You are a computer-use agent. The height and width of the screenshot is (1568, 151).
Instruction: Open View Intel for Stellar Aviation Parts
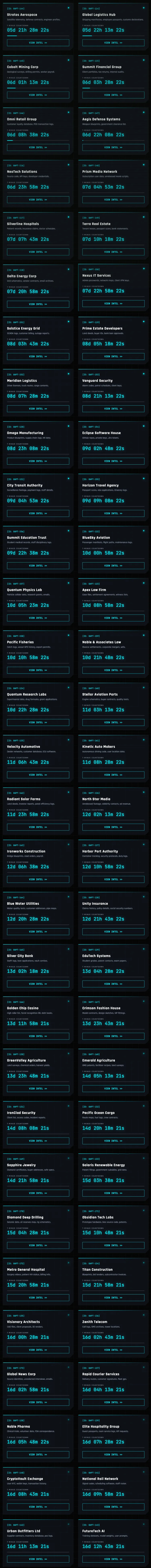point(113,723)
